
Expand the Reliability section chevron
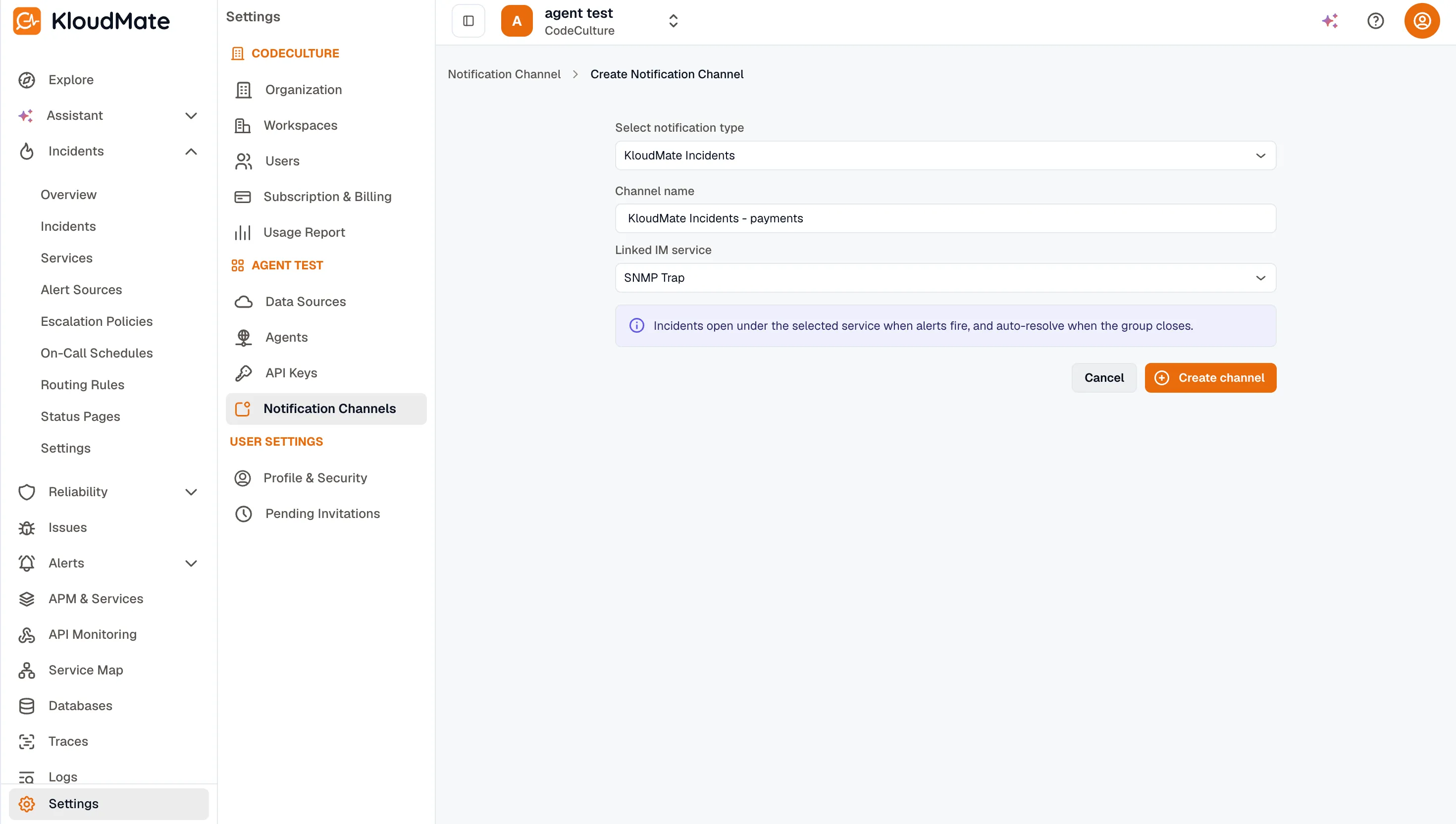[191, 492]
